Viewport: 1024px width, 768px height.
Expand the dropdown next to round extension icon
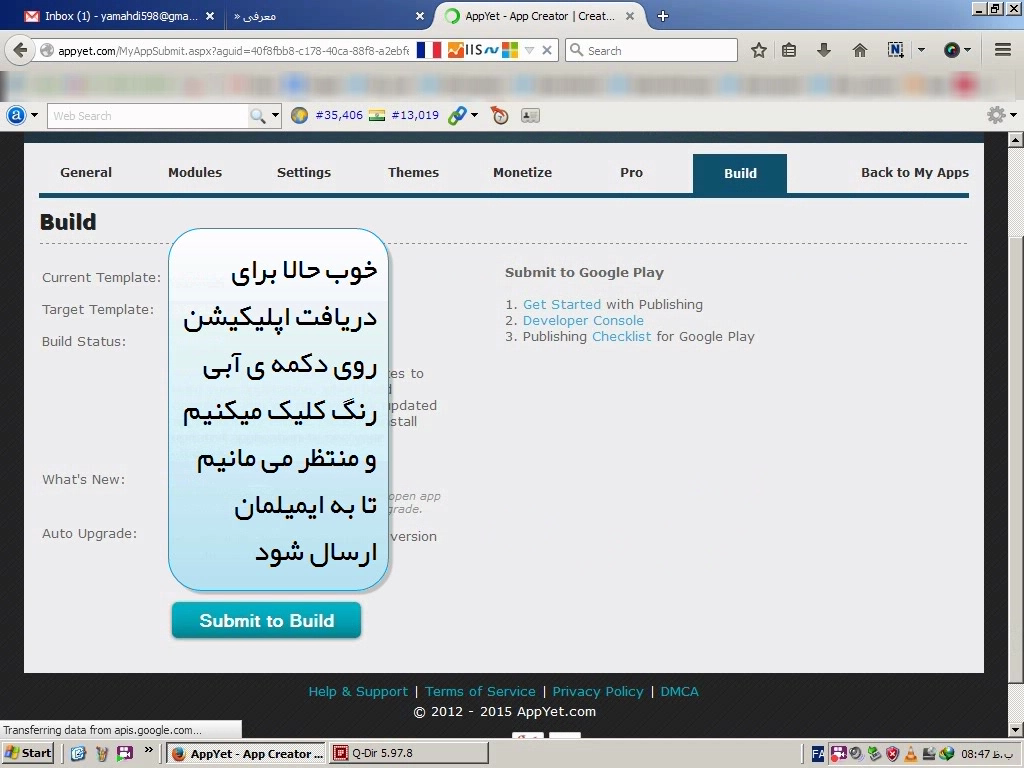(968, 50)
